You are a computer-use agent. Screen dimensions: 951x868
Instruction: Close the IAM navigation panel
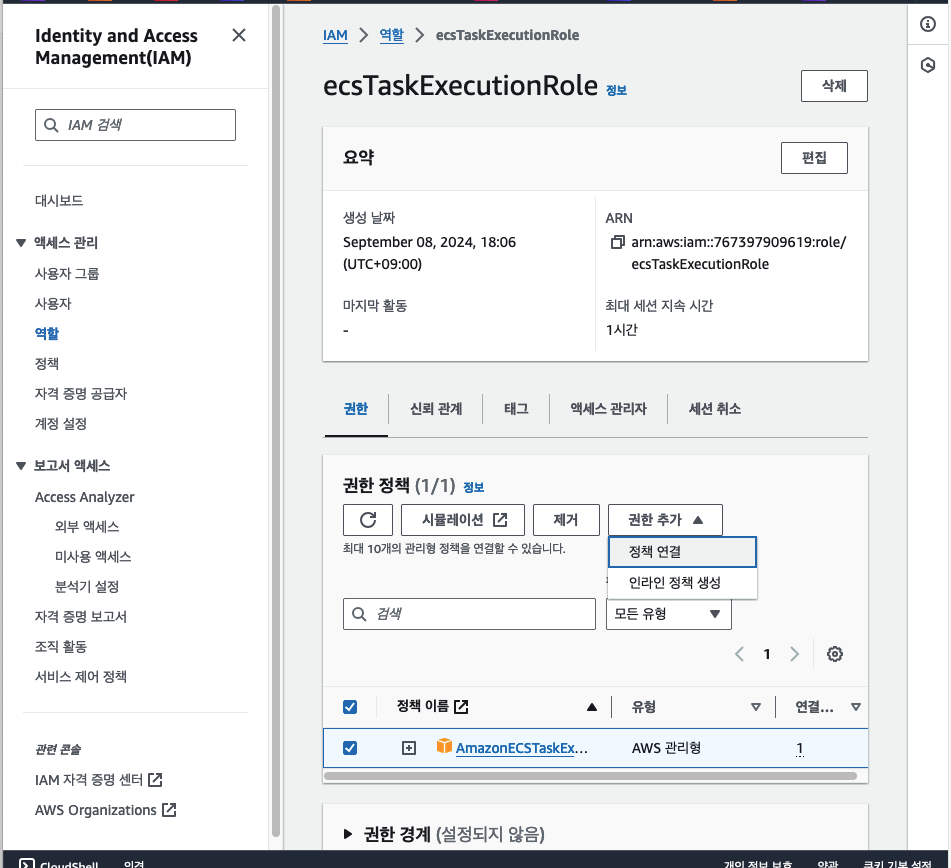239,35
